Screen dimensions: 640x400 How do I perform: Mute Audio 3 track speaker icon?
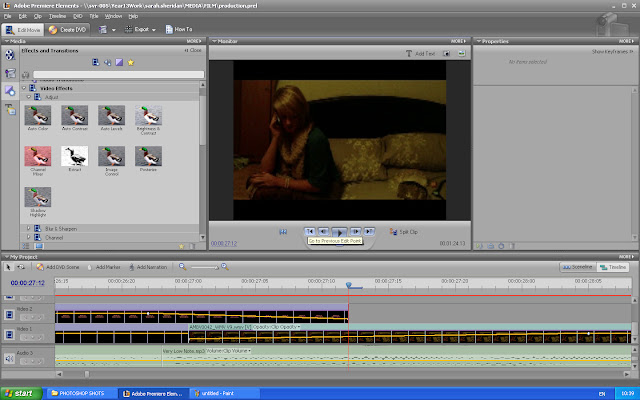click(x=9, y=359)
